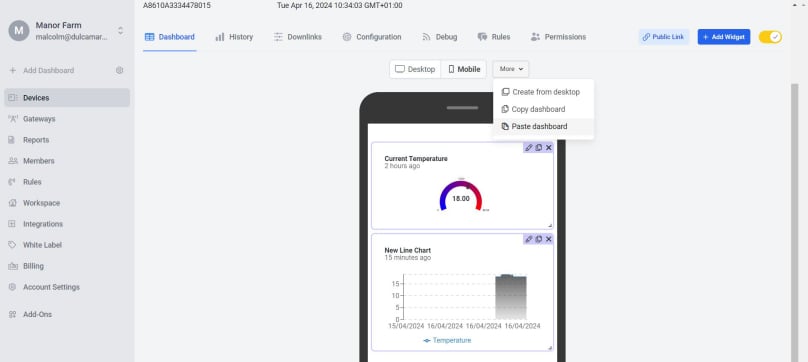Open dashboard settings gear icon
This screenshot has height=362, width=808.
point(120,71)
